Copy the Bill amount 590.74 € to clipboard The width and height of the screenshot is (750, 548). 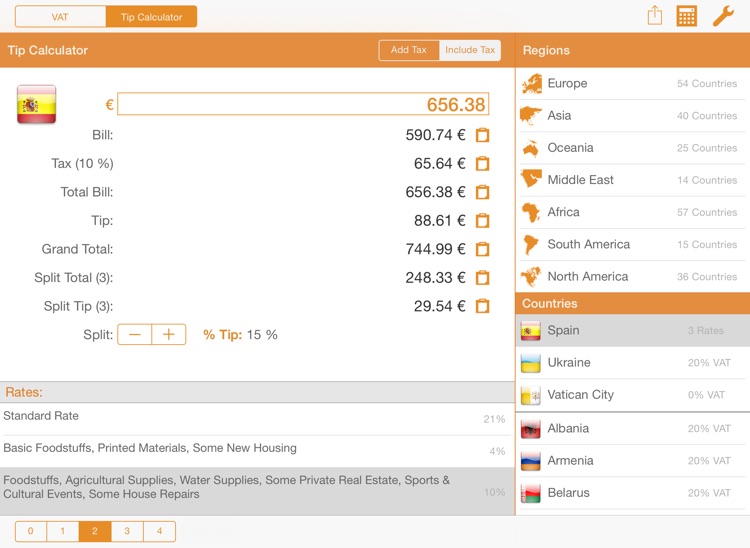click(x=482, y=135)
